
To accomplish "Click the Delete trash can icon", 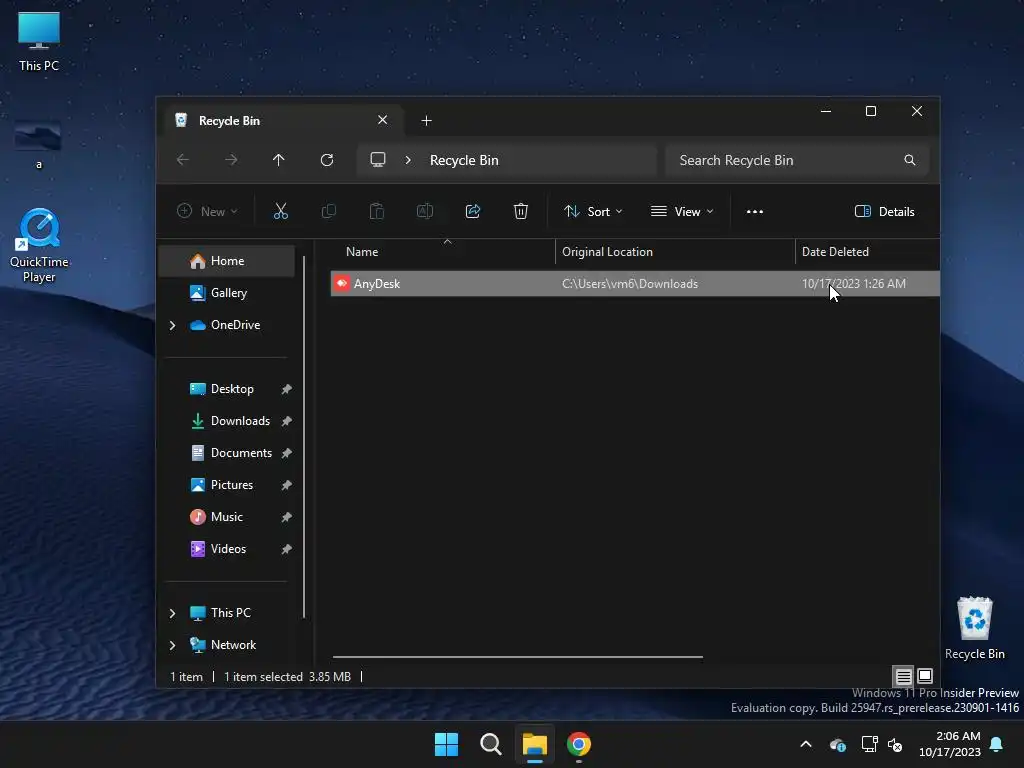I will pyautogui.click(x=520, y=211).
